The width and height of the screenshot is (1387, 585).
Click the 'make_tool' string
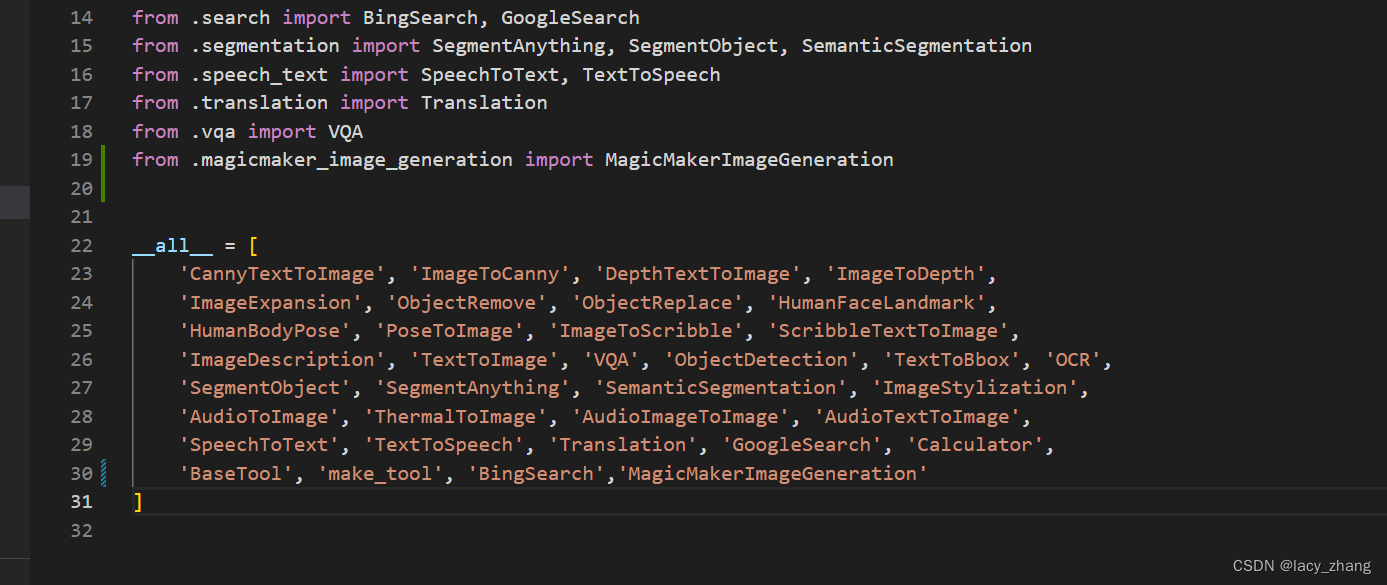(381, 474)
